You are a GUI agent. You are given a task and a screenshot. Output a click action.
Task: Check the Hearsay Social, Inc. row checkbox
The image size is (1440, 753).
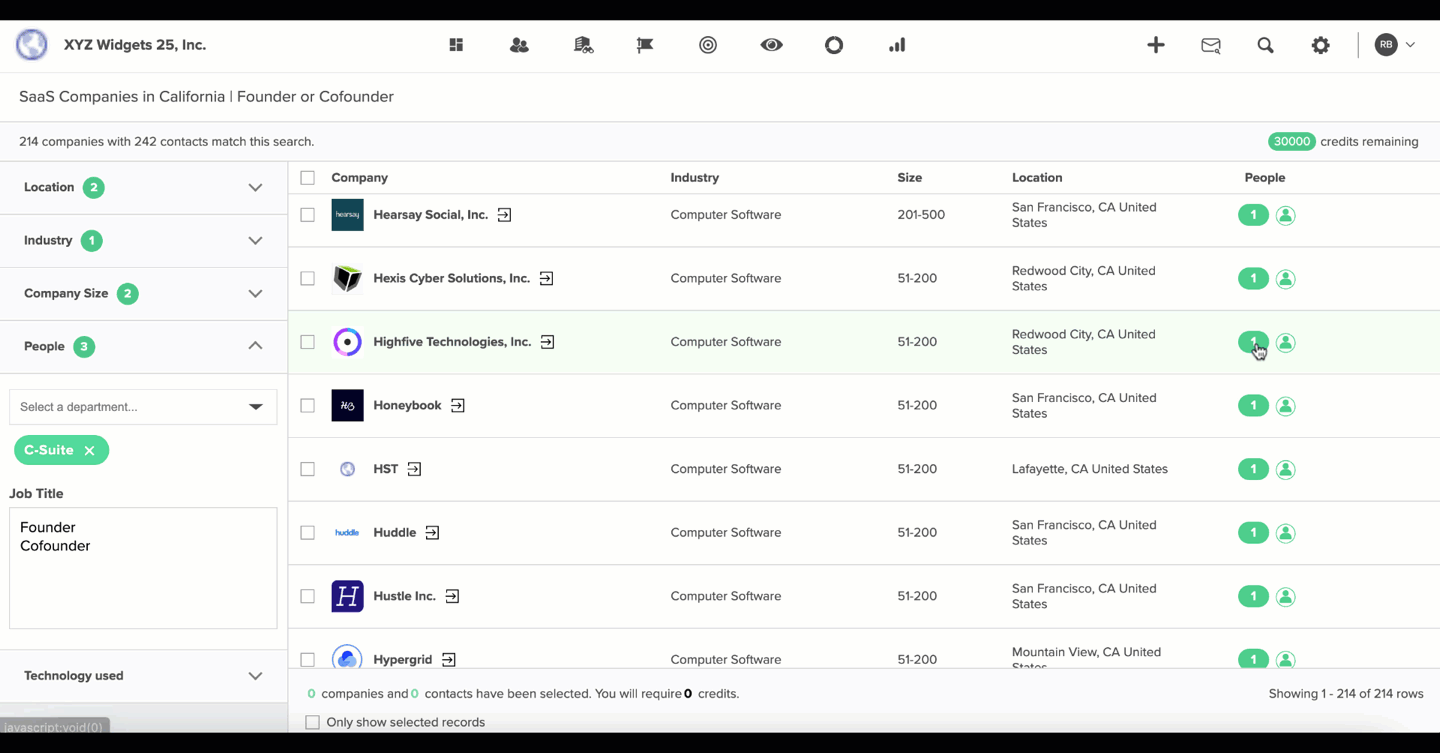[x=308, y=215]
